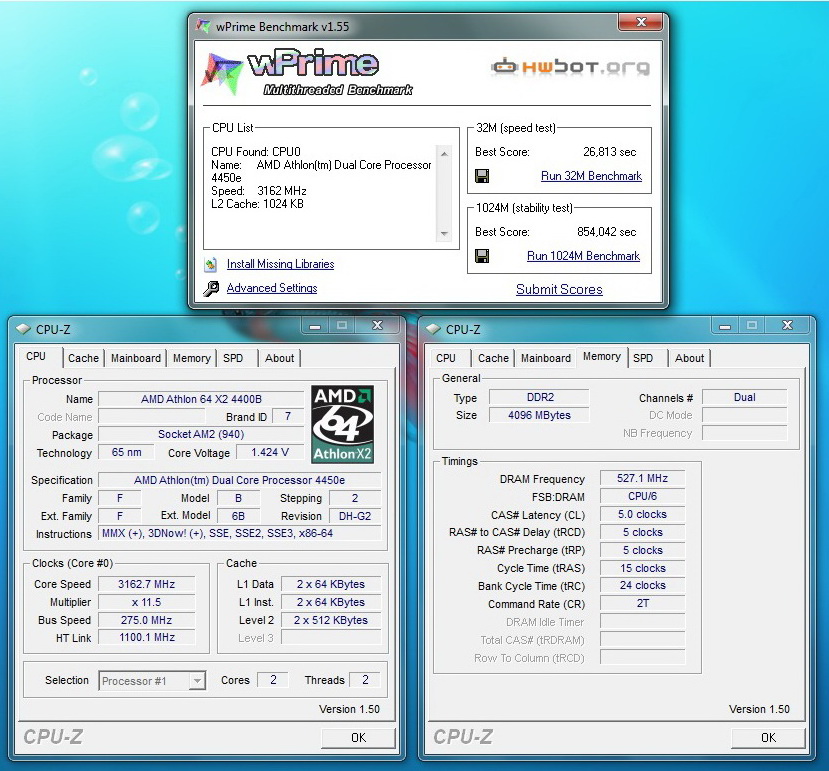Switch to Cache tab in right CPU-Z
The image size is (829, 771).
(x=493, y=358)
